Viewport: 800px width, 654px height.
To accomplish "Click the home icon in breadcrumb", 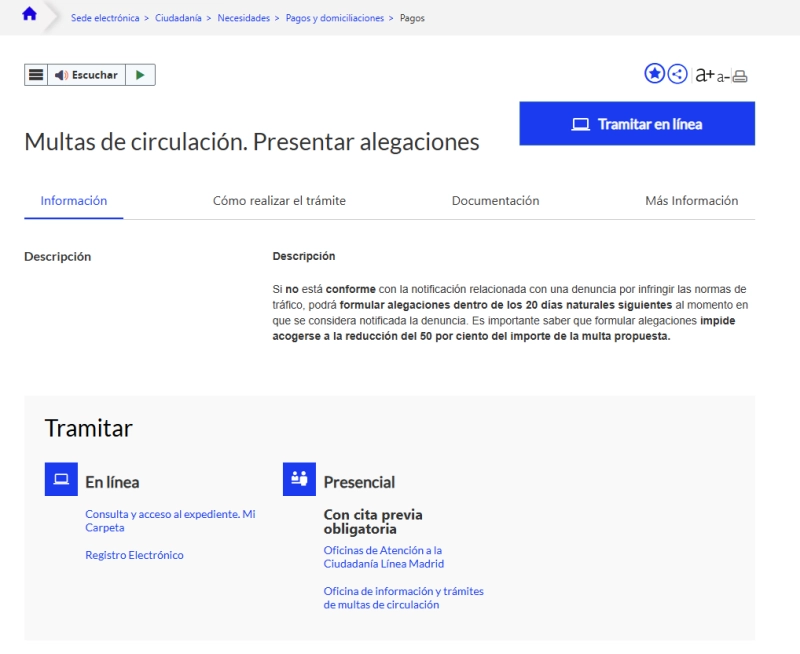I will point(29,15).
